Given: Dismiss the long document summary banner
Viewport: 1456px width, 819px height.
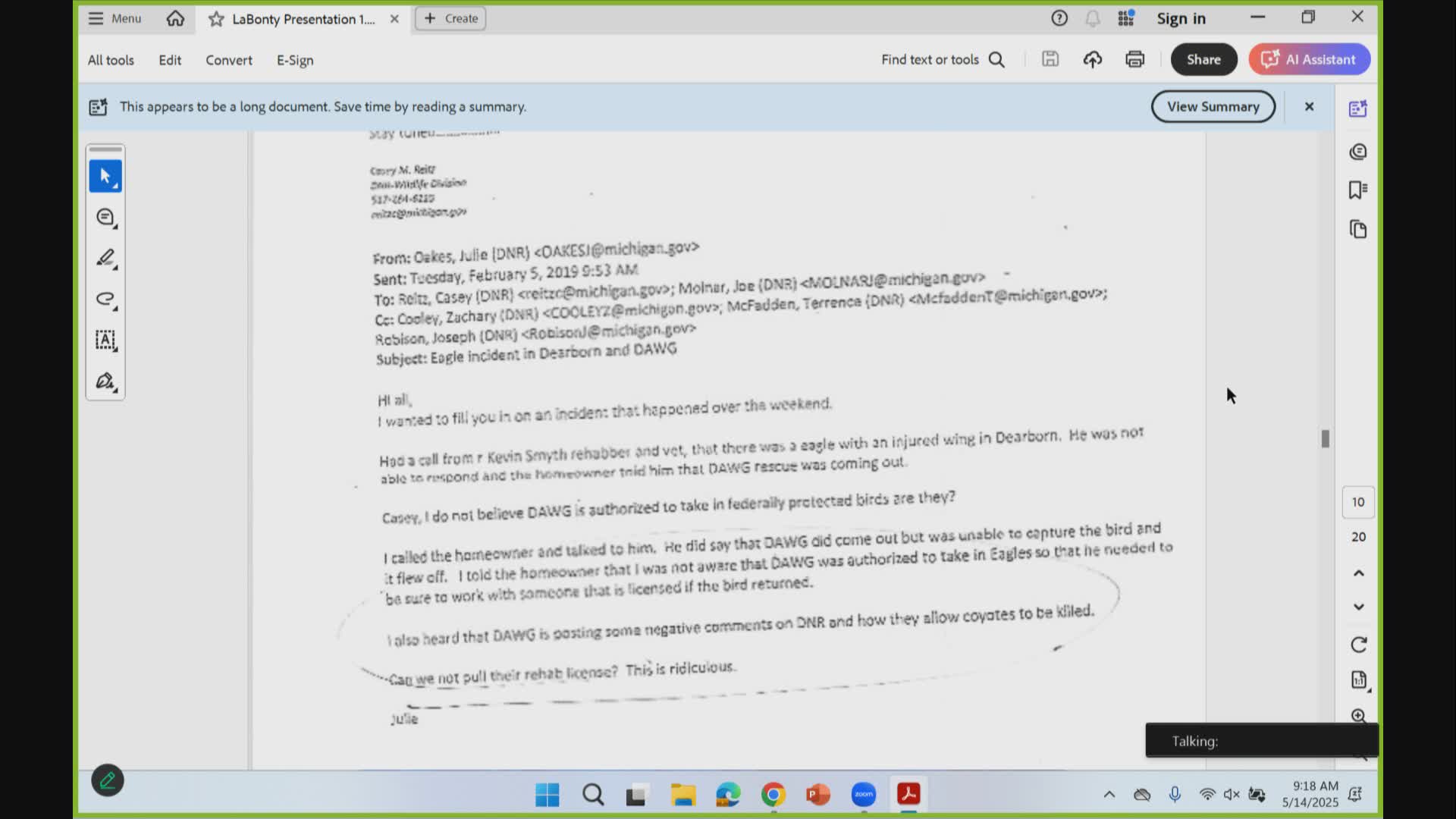Looking at the screenshot, I should point(1309,106).
